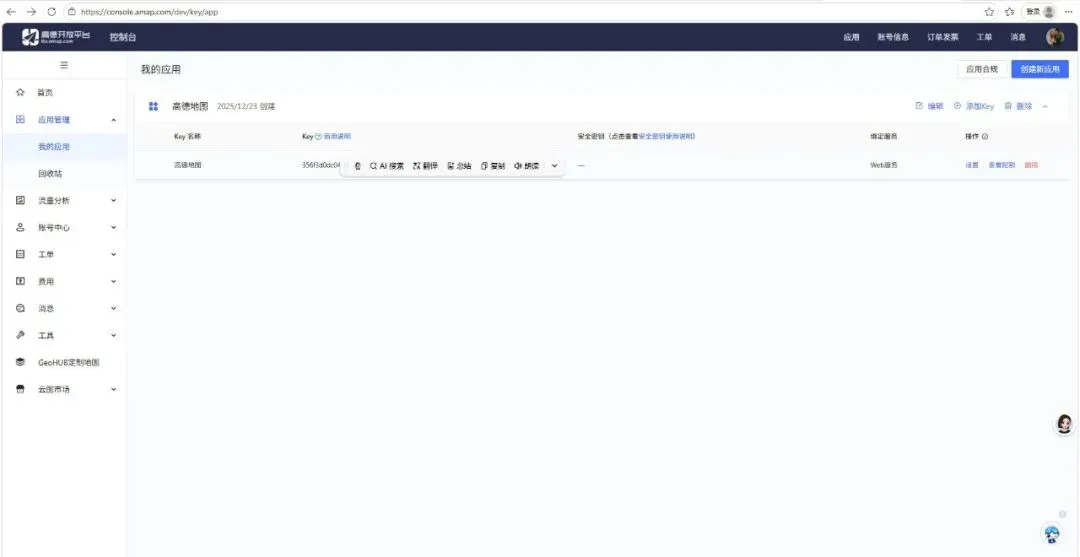Click the GeoHUB layers icon
The height and width of the screenshot is (557, 1080).
[x=20, y=362]
